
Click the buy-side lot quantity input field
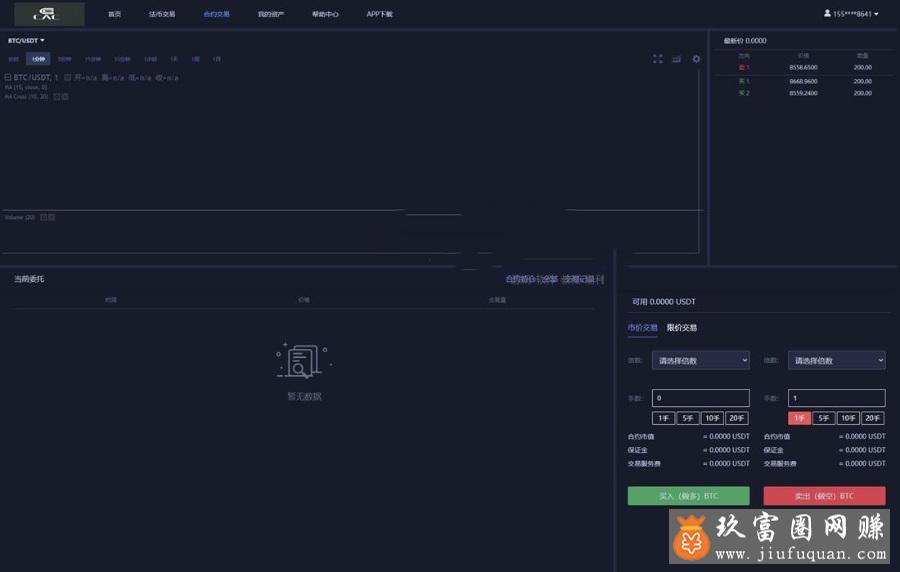[700, 398]
